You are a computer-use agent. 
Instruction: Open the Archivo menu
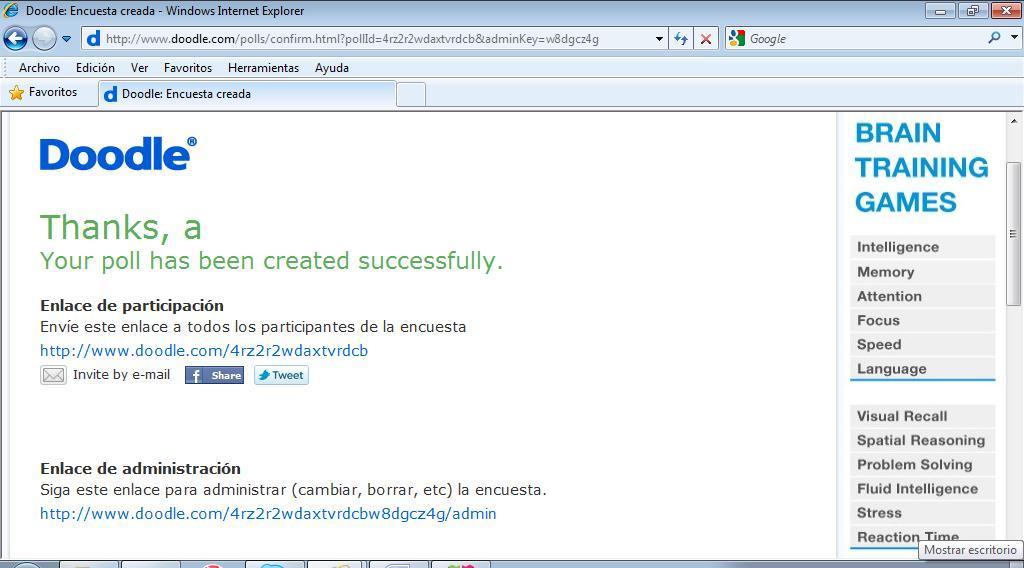pyautogui.click(x=39, y=68)
